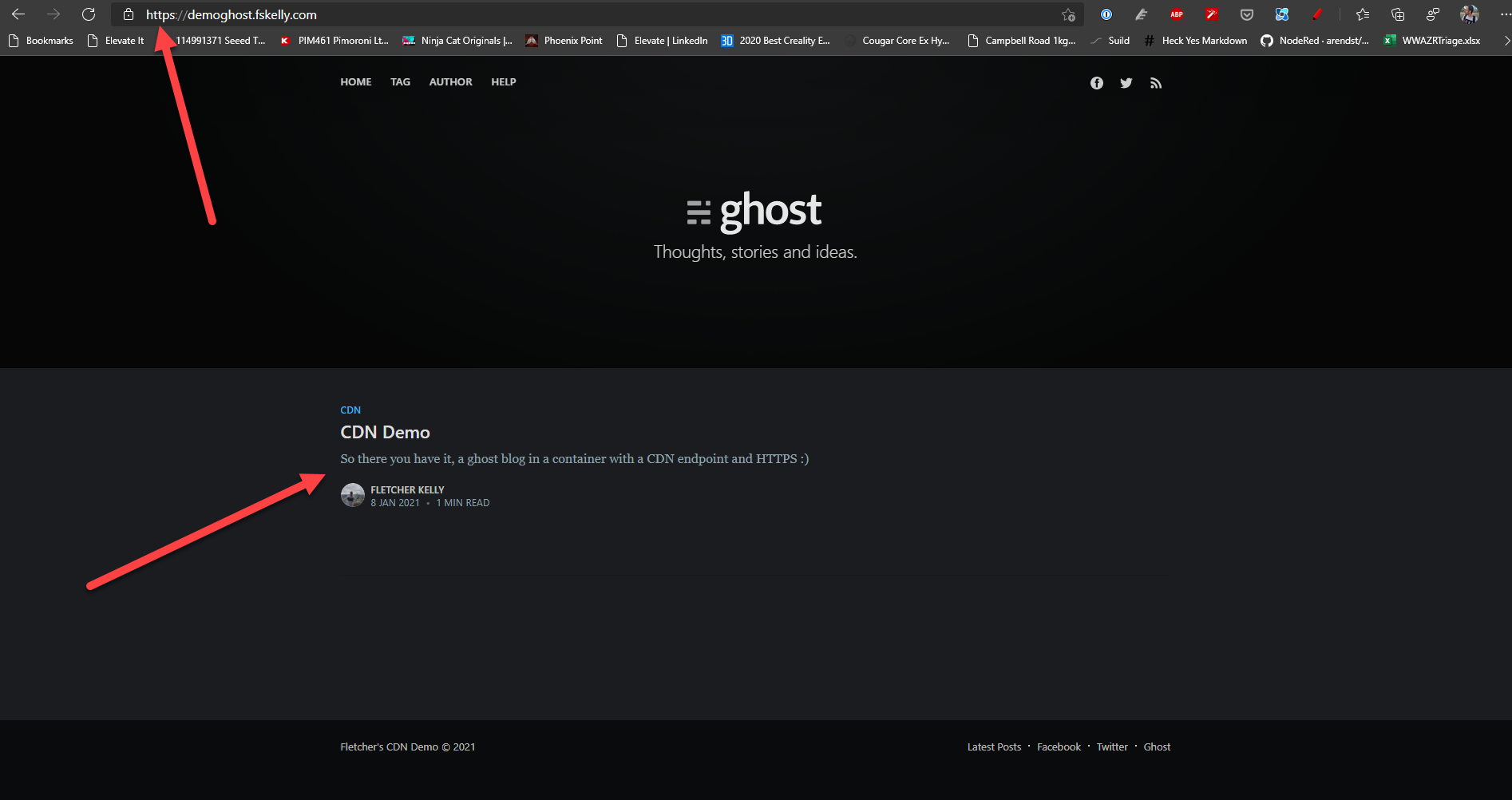Viewport: 1512px width, 800px height.
Task: Open the Cougar Core Ex bookmark
Action: click(x=897, y=41)
